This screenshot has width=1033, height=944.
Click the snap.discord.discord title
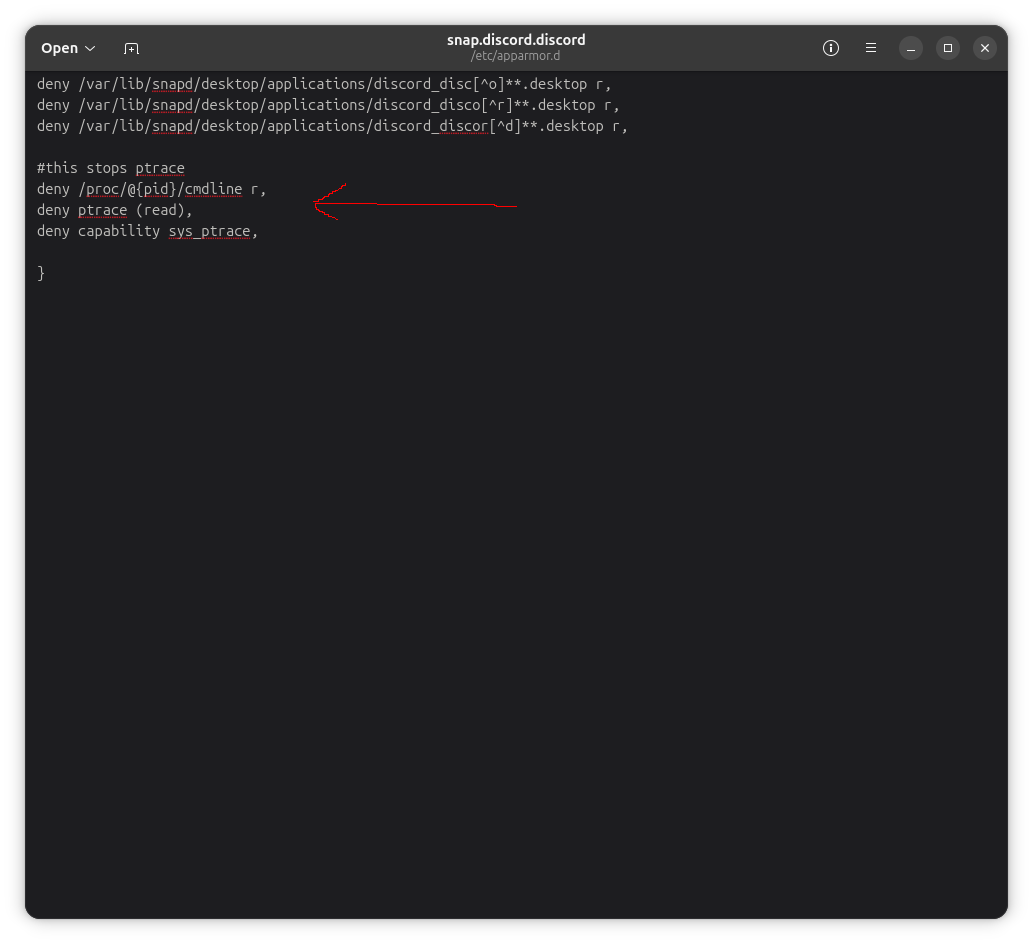[x=515, y=40]
